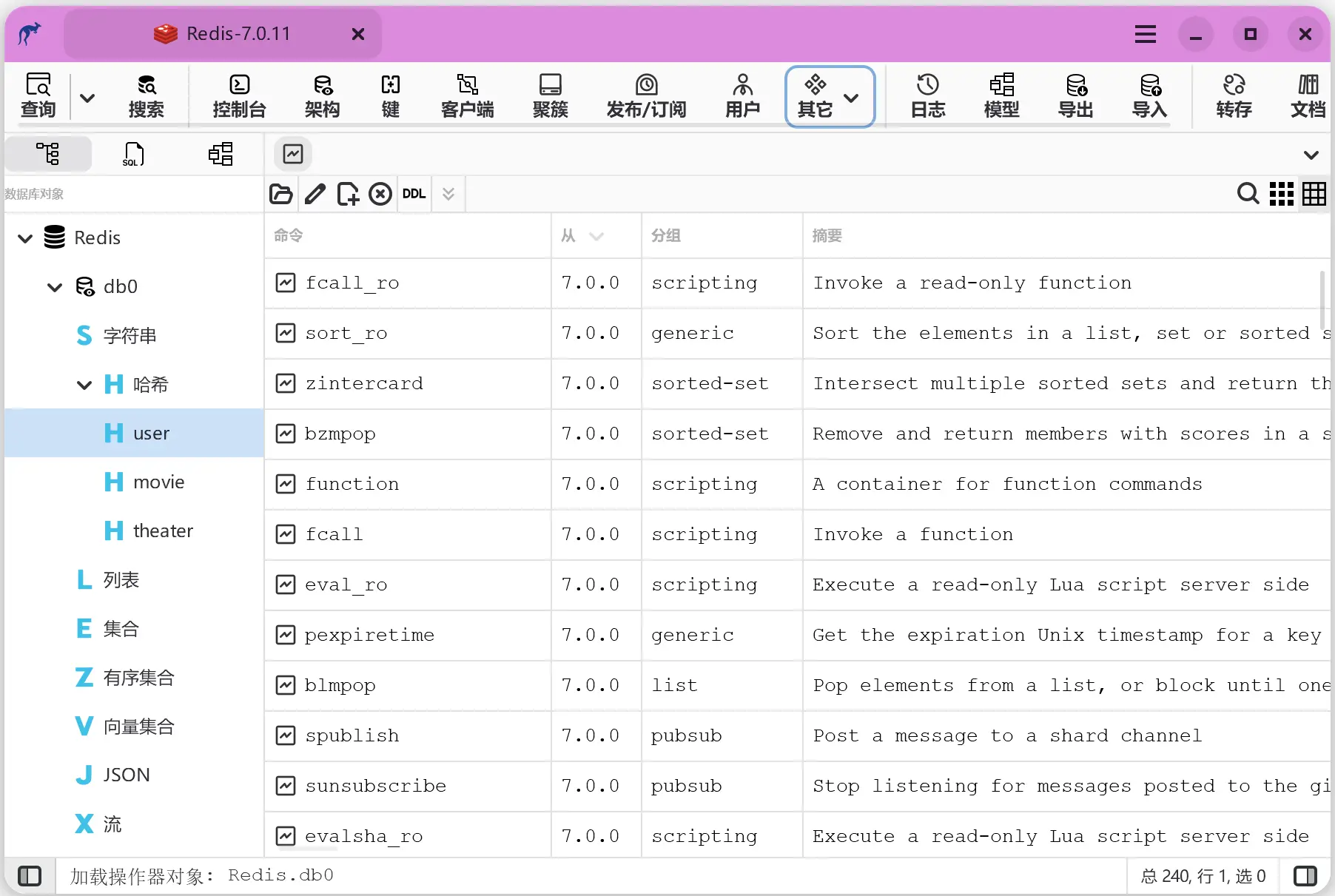Open the 键 key tool

(x=391, y=96)
